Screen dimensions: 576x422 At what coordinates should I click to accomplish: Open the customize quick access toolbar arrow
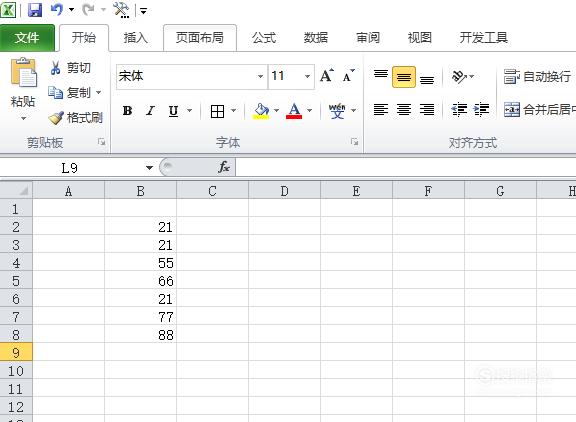coord(144,11)
